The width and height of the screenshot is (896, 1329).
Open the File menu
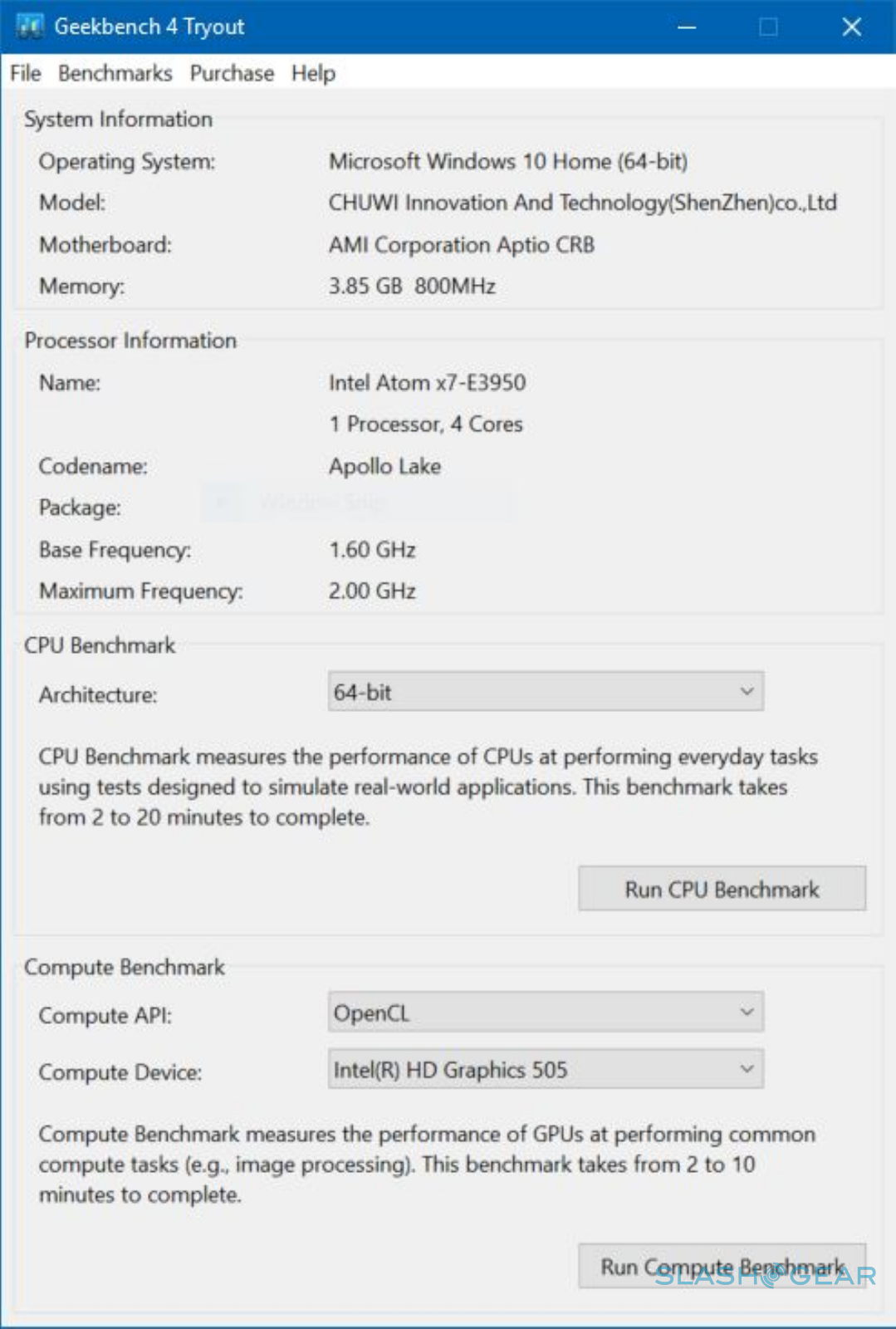pos(26,73)
